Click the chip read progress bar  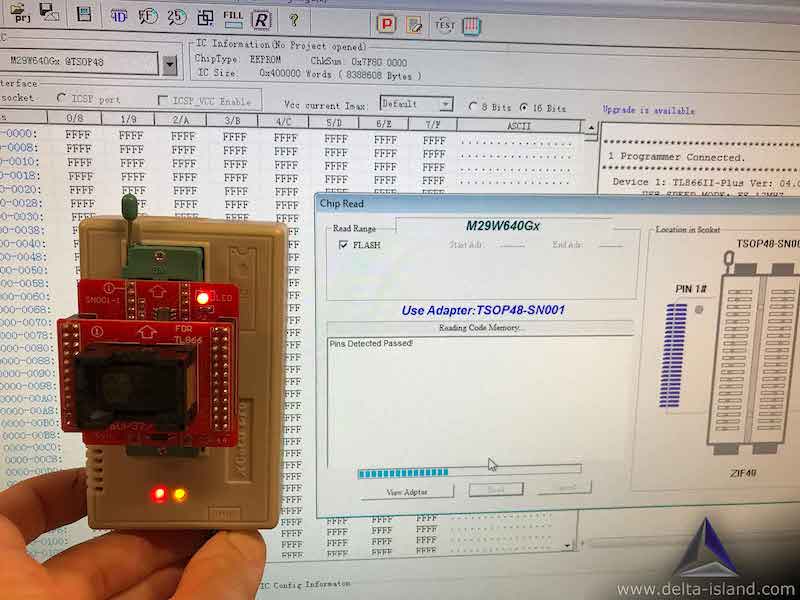(468, 472)
